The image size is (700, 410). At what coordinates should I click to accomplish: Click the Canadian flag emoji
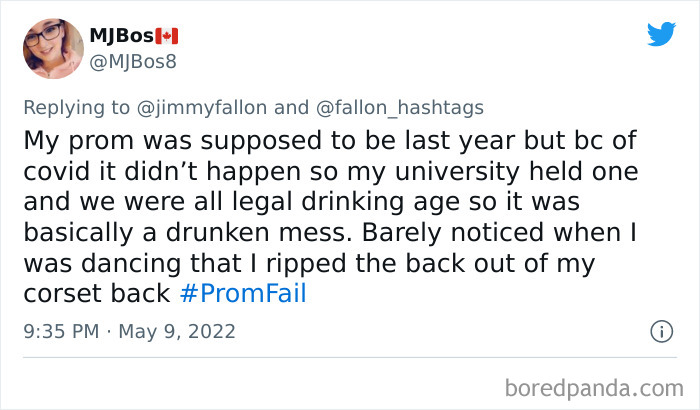[167, 37]
